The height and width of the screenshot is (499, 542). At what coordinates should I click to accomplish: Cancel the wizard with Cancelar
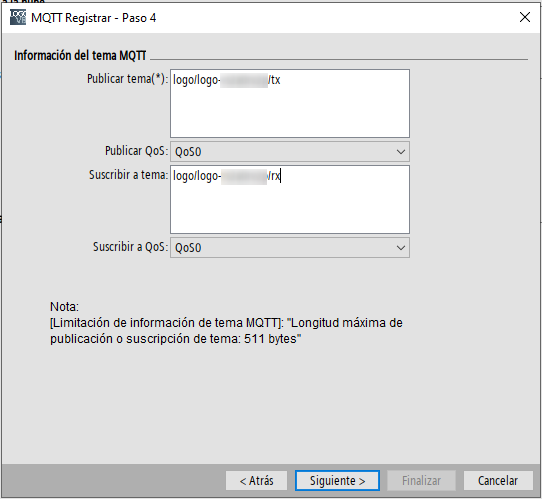(x=498, y=480)
